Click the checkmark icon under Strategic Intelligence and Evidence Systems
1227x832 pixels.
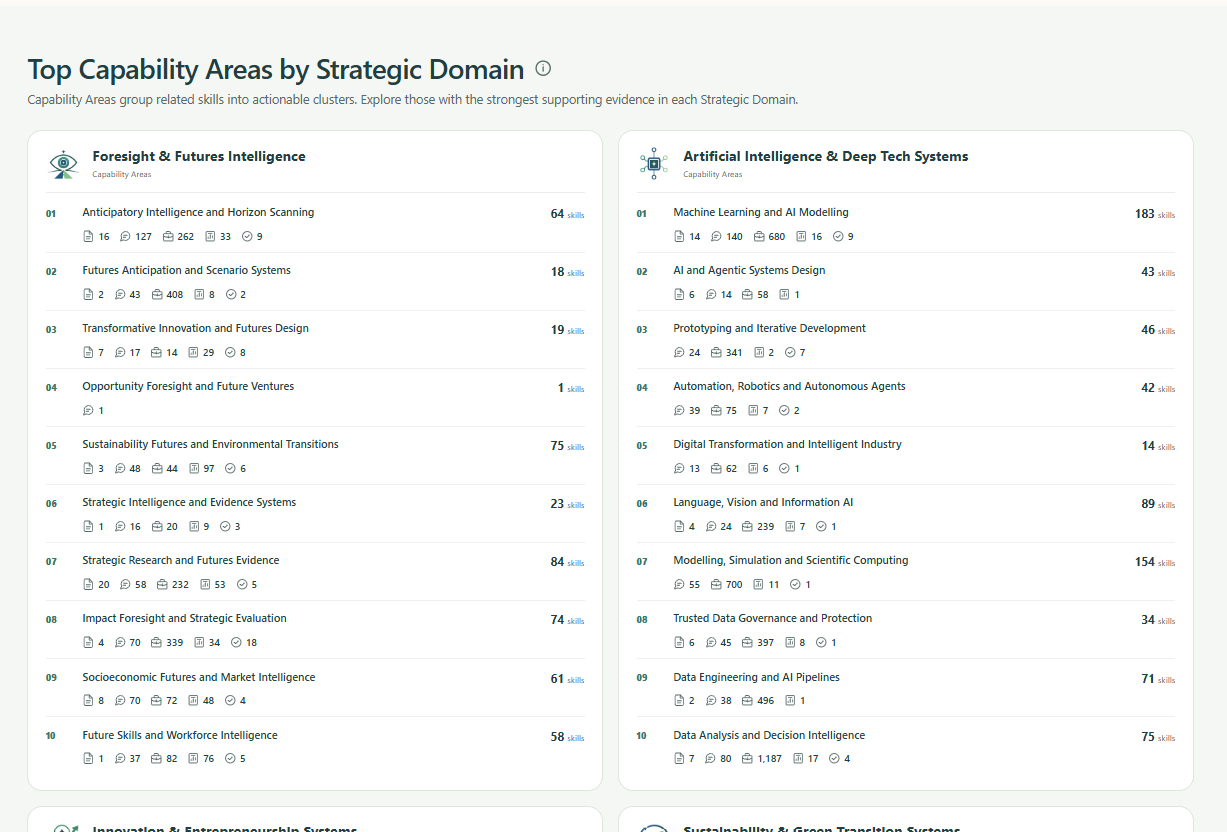[x=225, y=527]
